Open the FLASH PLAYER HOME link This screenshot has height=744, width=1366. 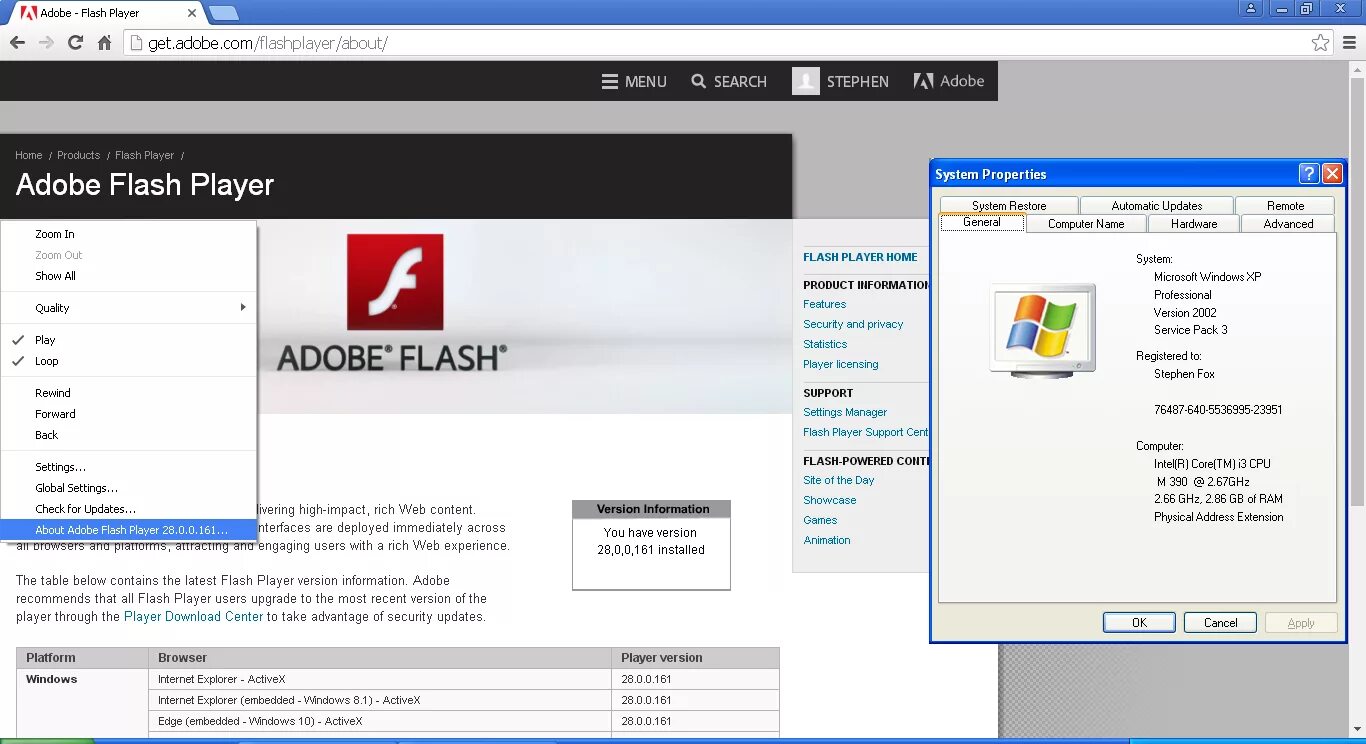(860, 257)
